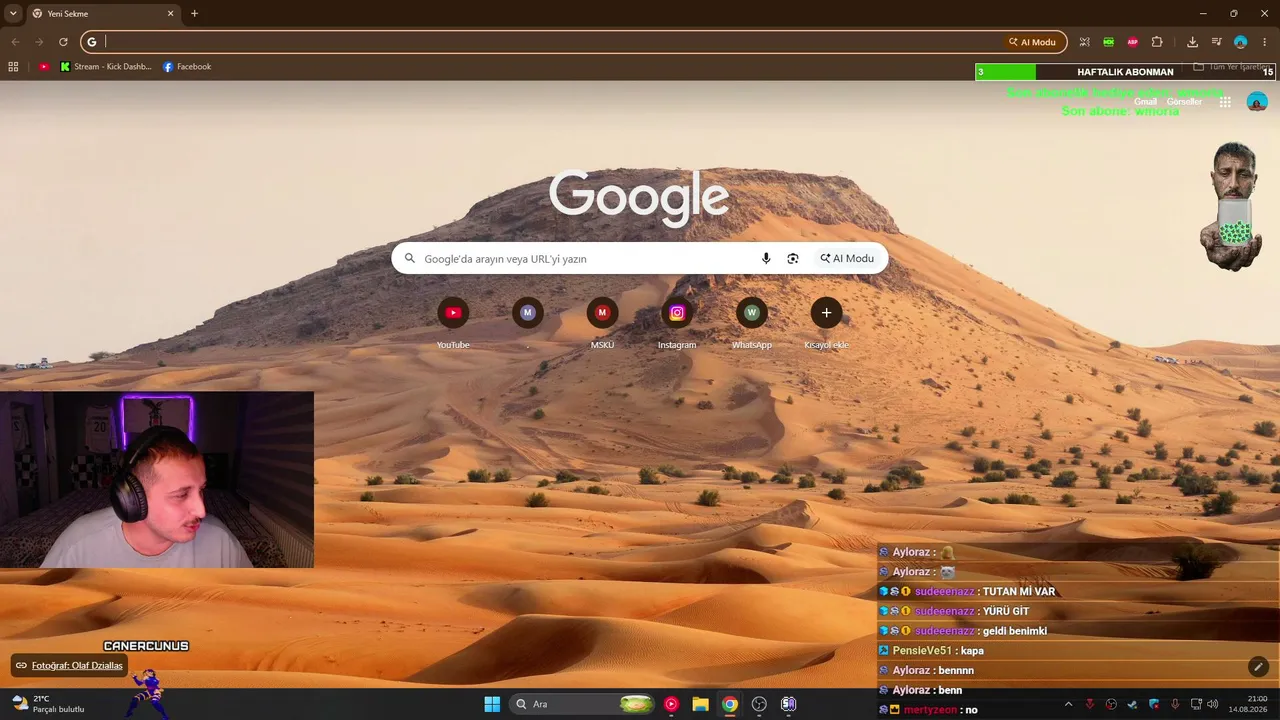Switch to Chrome on the taskbar
The image size is (1280, 720).
coord(730,704)
